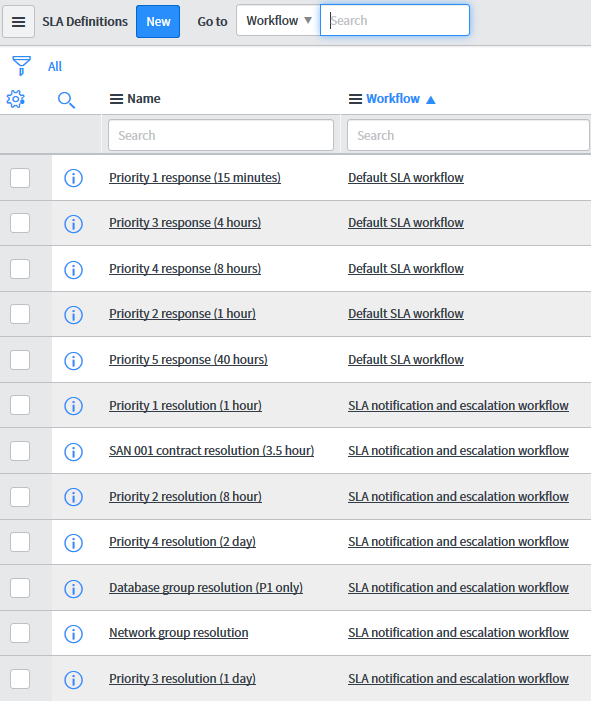Open the list hamburger menu beside SLA Definitions
The width and height of the screenshot is (591, 703).
coord(18,22)
